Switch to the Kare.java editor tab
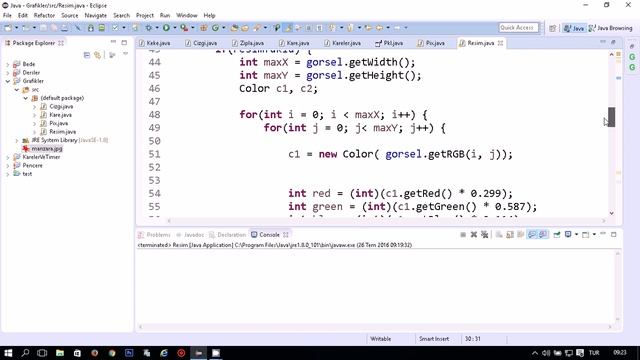640x360 pixels. [x=294, y=43]
